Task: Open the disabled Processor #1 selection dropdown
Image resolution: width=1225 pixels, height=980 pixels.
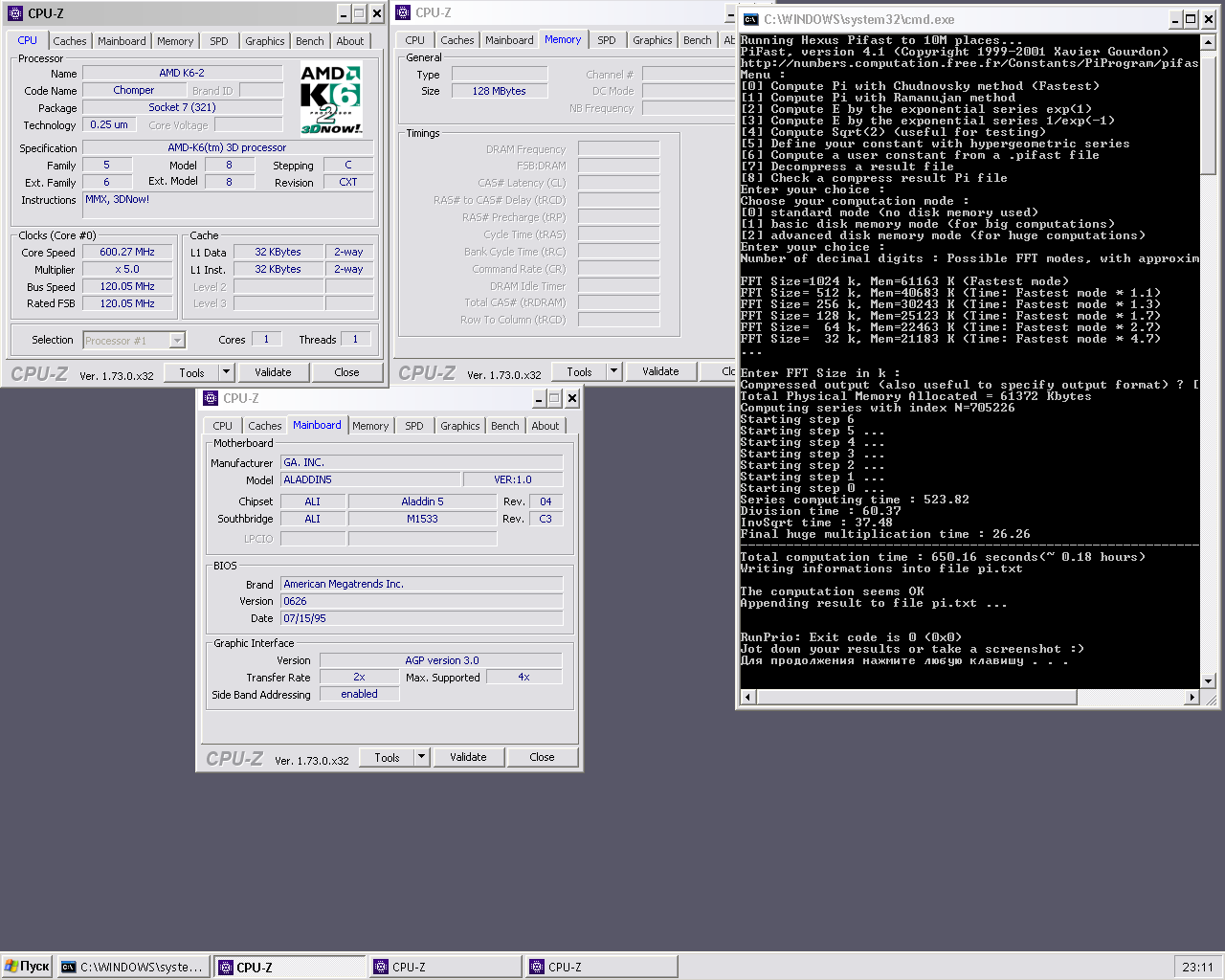Action: click(134, 340)
